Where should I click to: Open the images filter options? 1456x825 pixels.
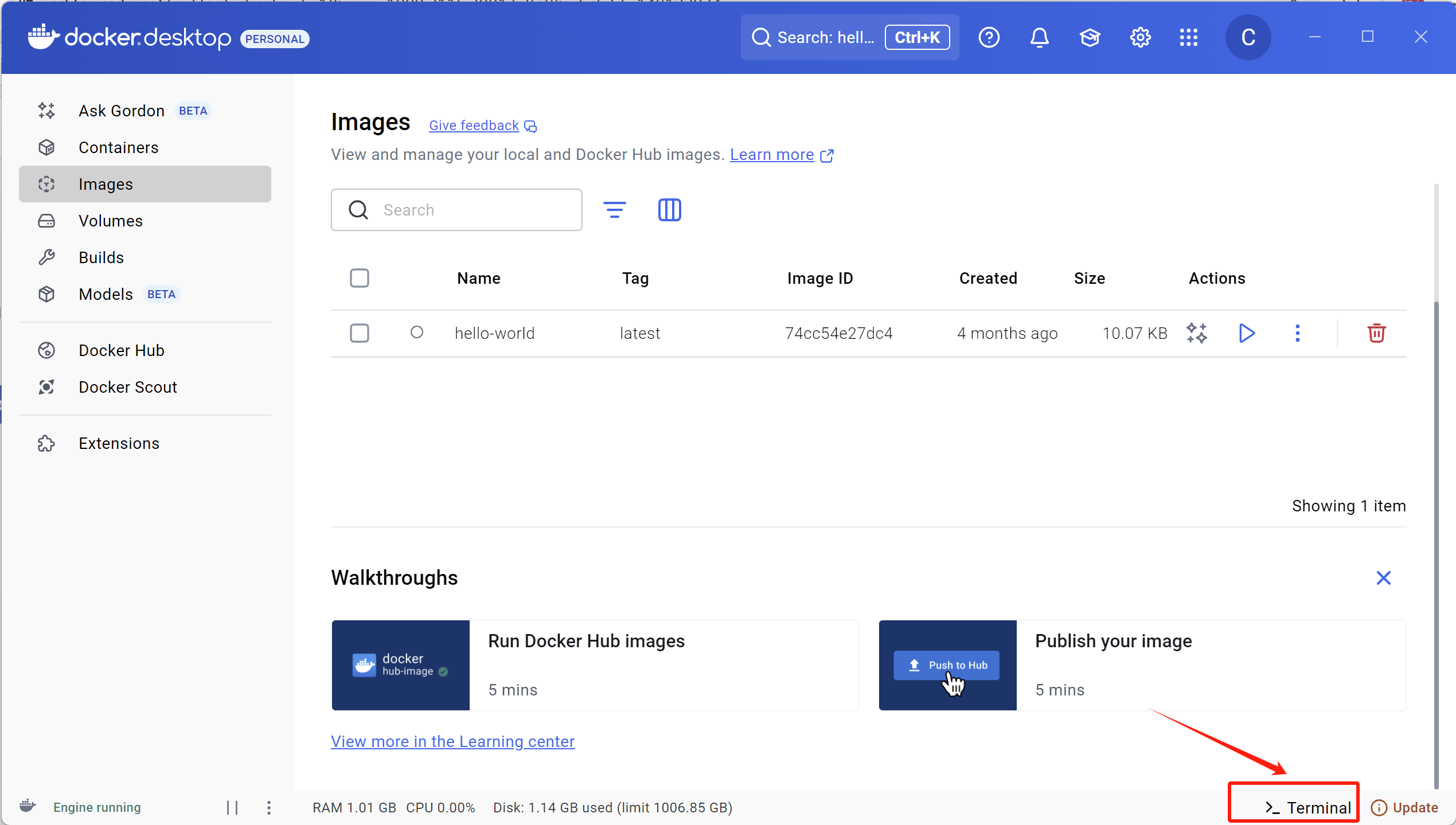pyautogui.click(x=614, y=210)
